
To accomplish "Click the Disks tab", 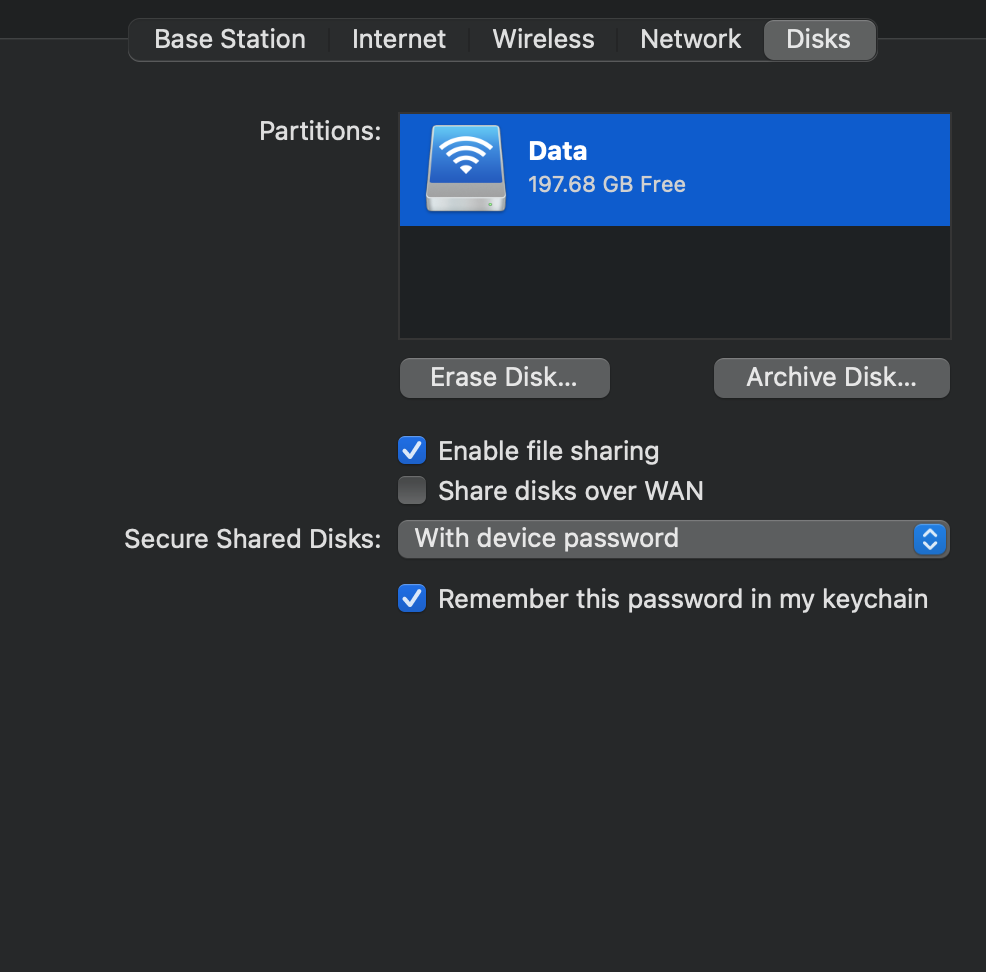I will point(819,40).
